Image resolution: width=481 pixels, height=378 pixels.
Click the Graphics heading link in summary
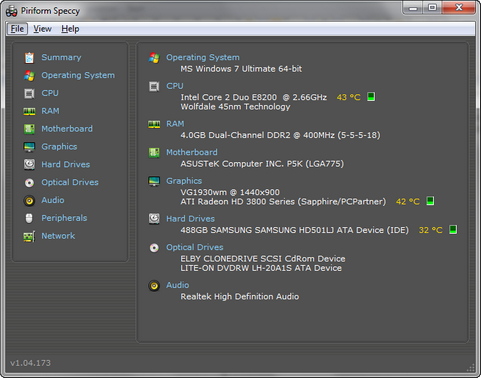[x=184, y=181]
